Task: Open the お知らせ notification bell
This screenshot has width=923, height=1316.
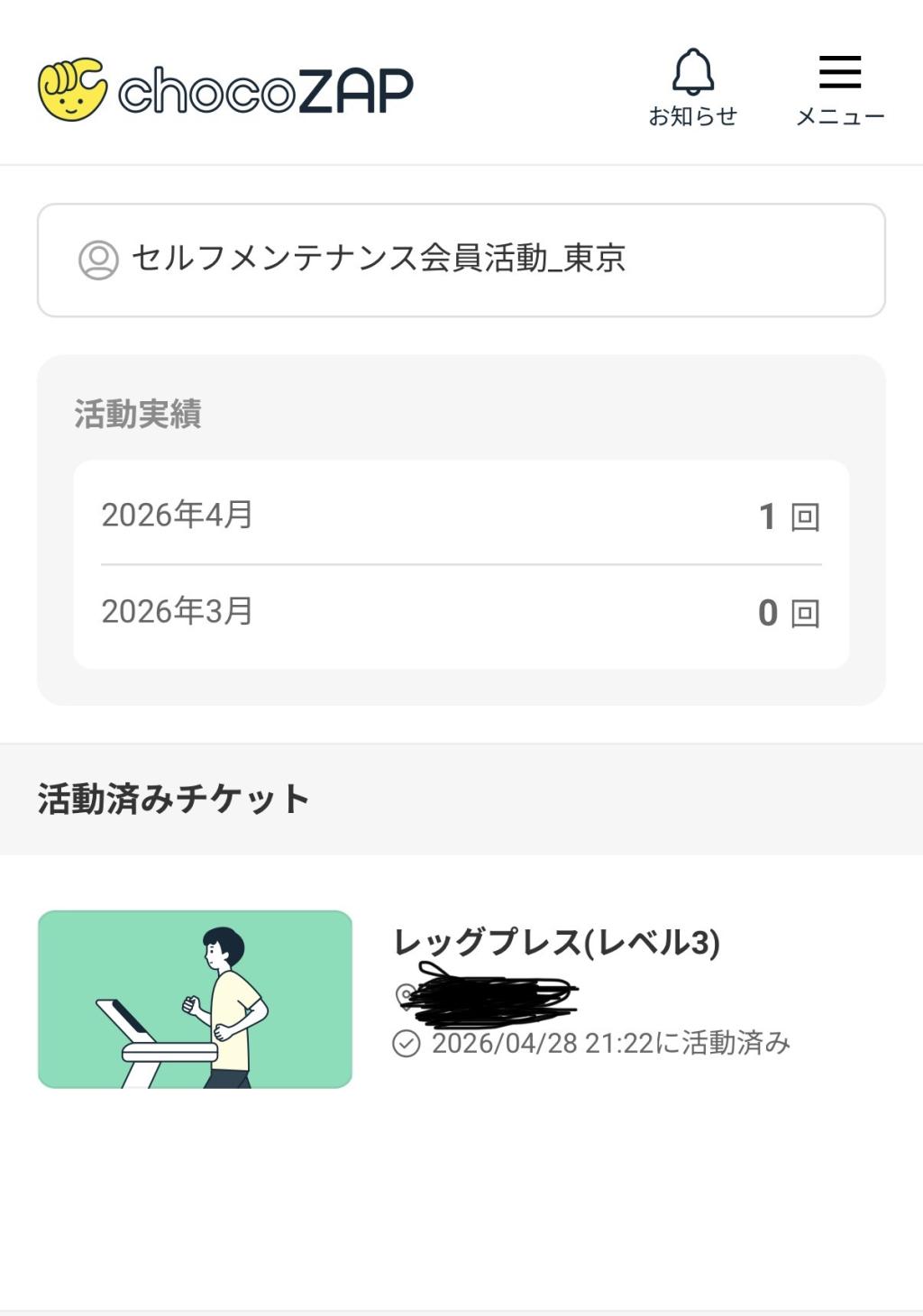Action: [693, 72]
